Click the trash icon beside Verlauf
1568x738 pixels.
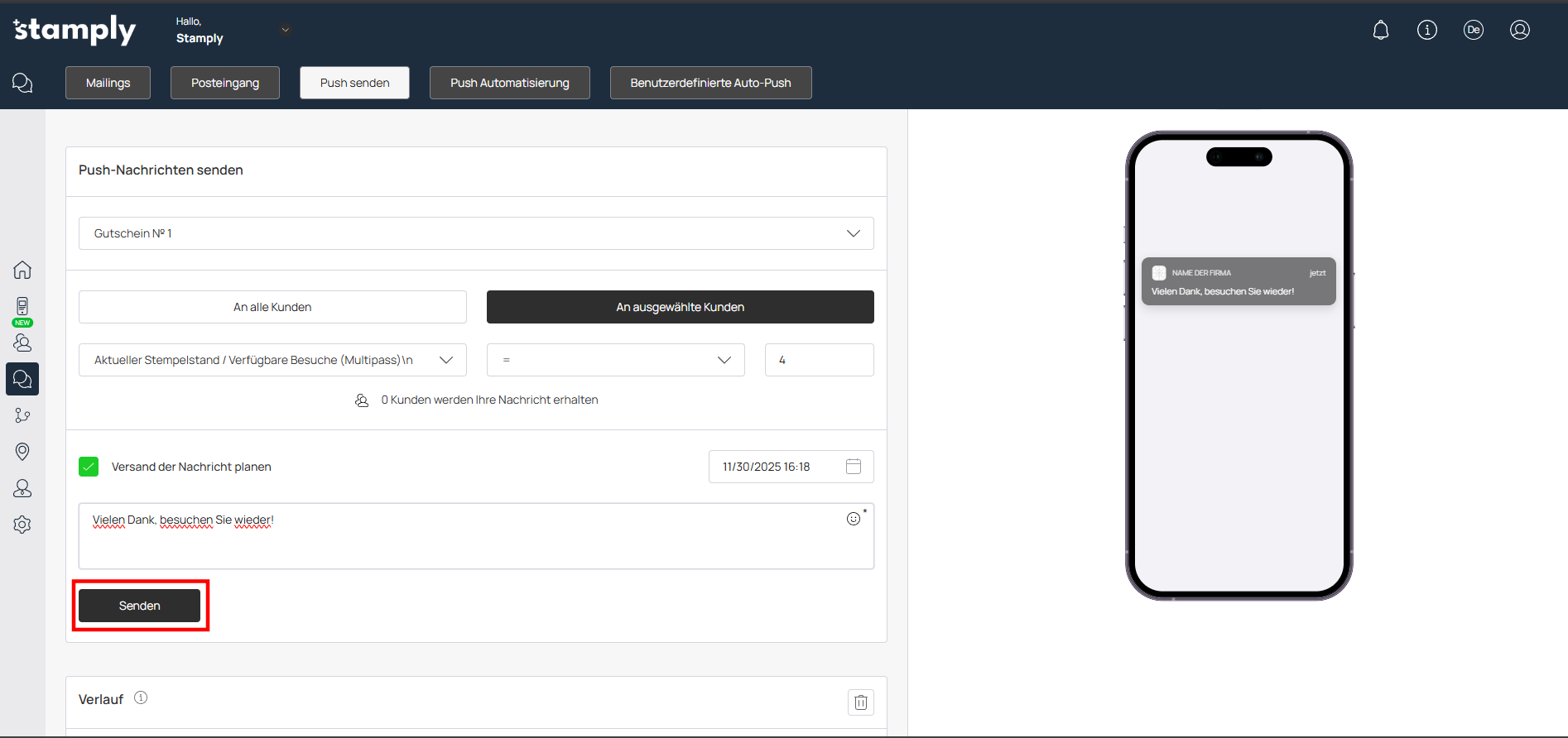[x=860, y=702]
